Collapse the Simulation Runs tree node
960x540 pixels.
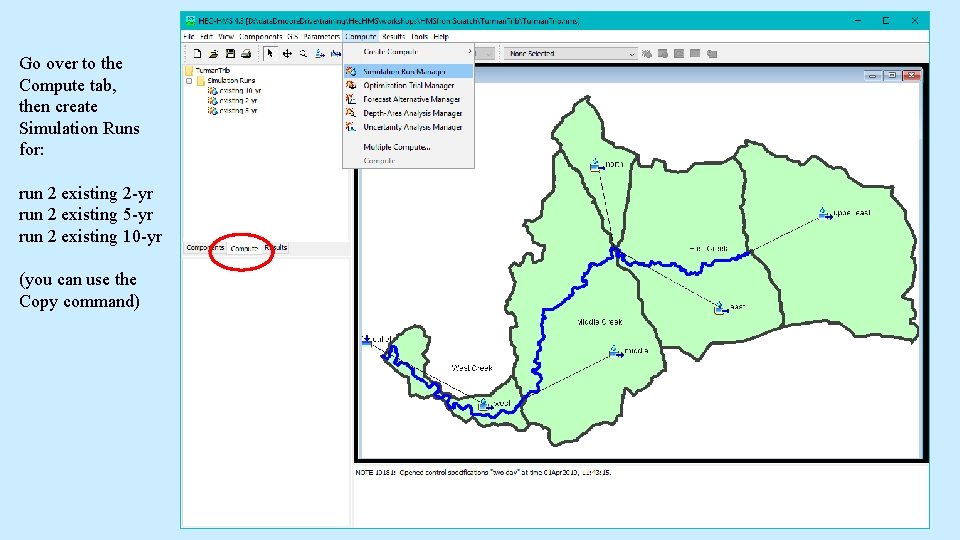coord(189,81)
